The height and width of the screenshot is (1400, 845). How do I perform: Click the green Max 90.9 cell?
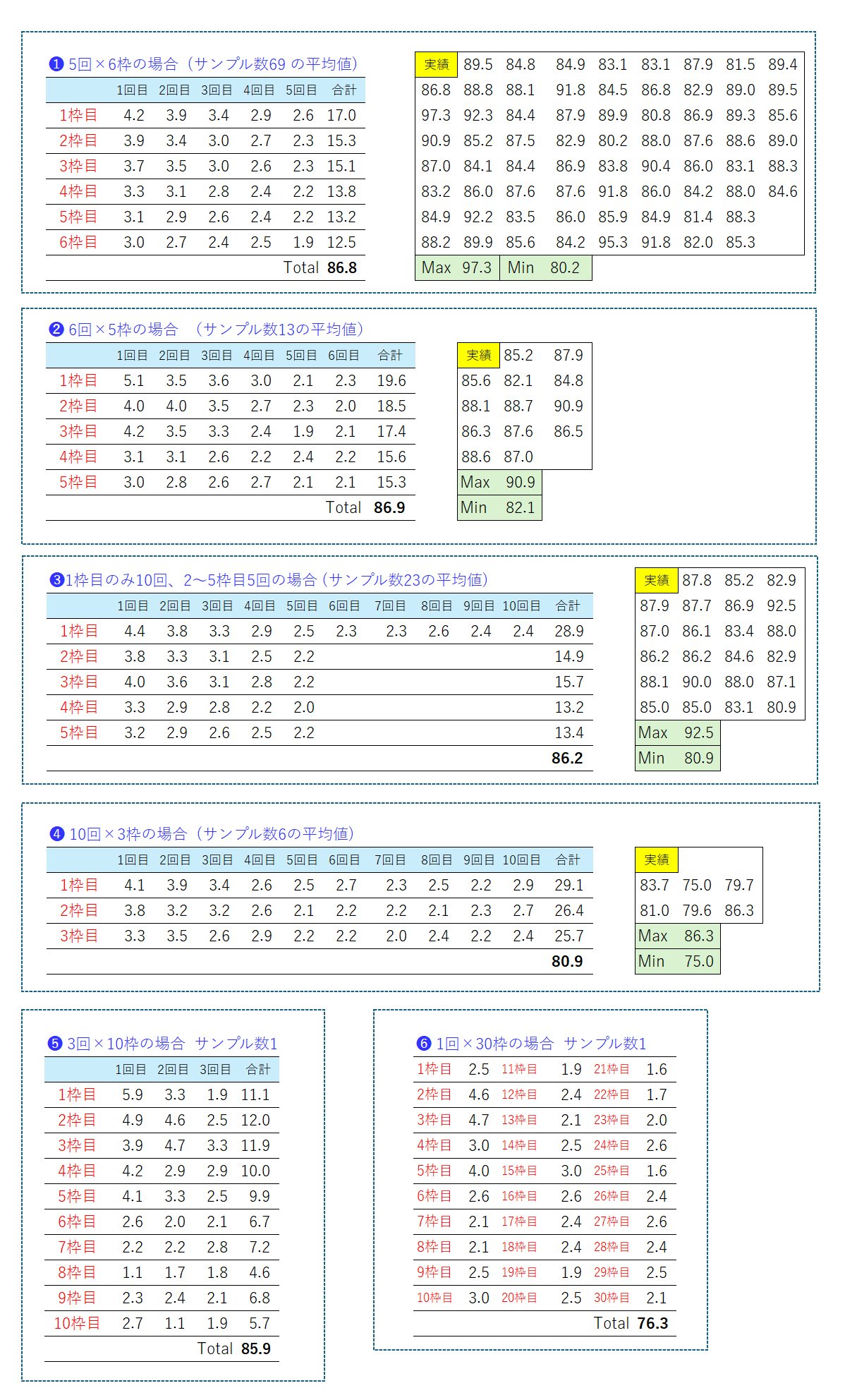coord(499,483)
